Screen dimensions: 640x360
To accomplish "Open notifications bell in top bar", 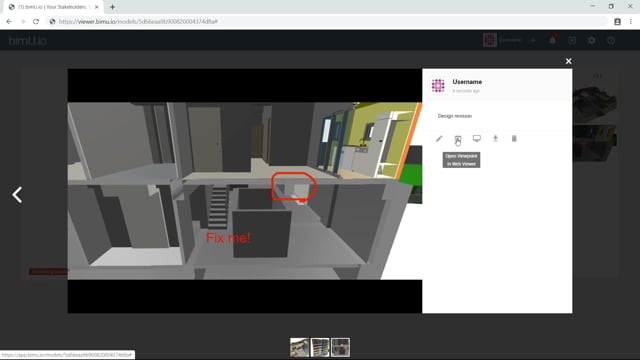I will point(553,40).
